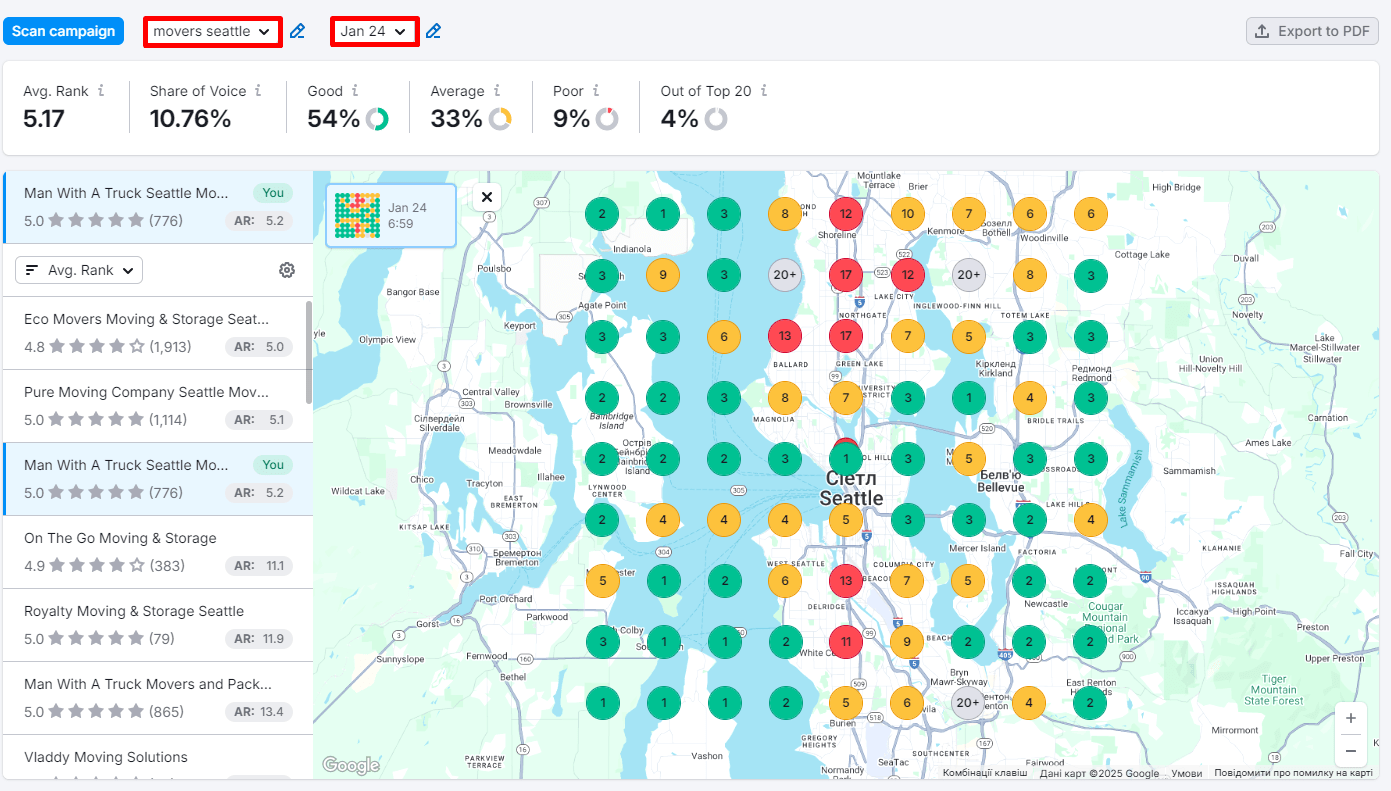Click the red 13 pin near West Seattle
Viewport: 1391px width, 791px height.
point(846,581)
